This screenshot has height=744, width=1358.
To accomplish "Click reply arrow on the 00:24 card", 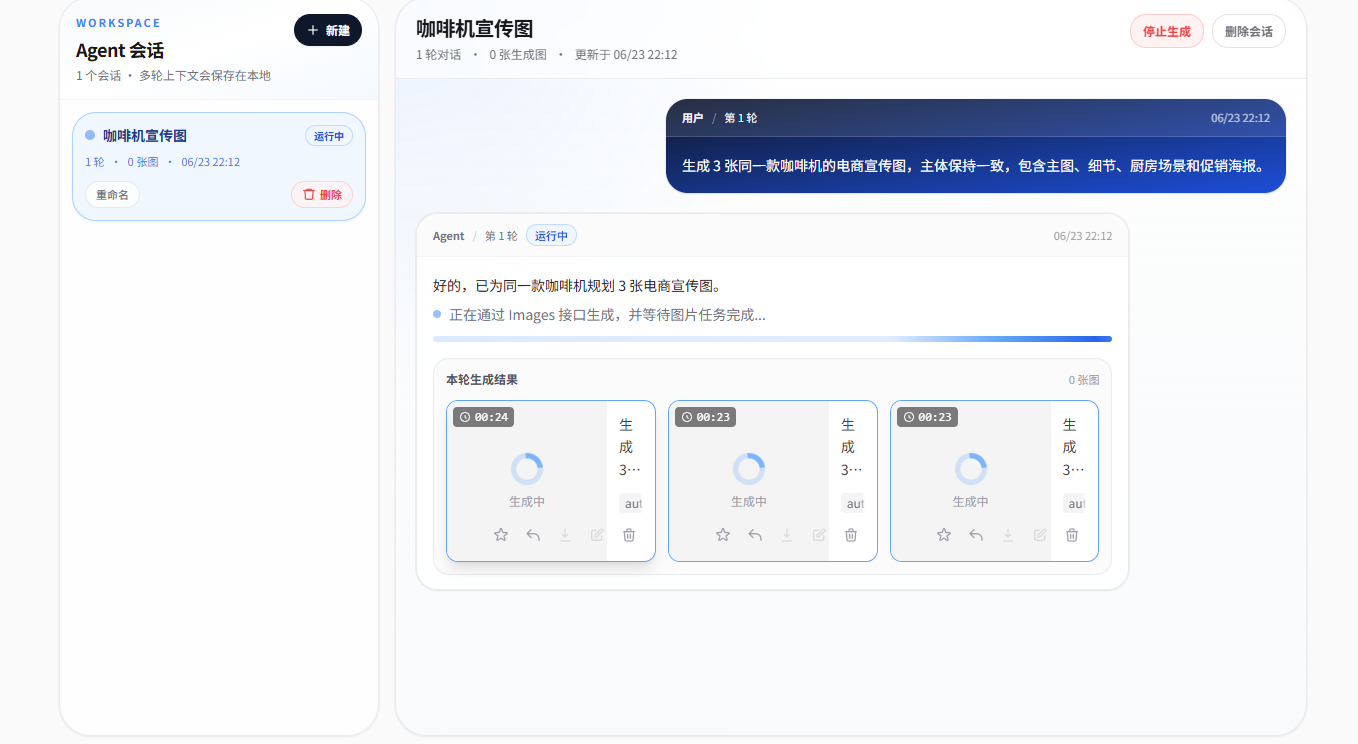I will click(533, 535).
